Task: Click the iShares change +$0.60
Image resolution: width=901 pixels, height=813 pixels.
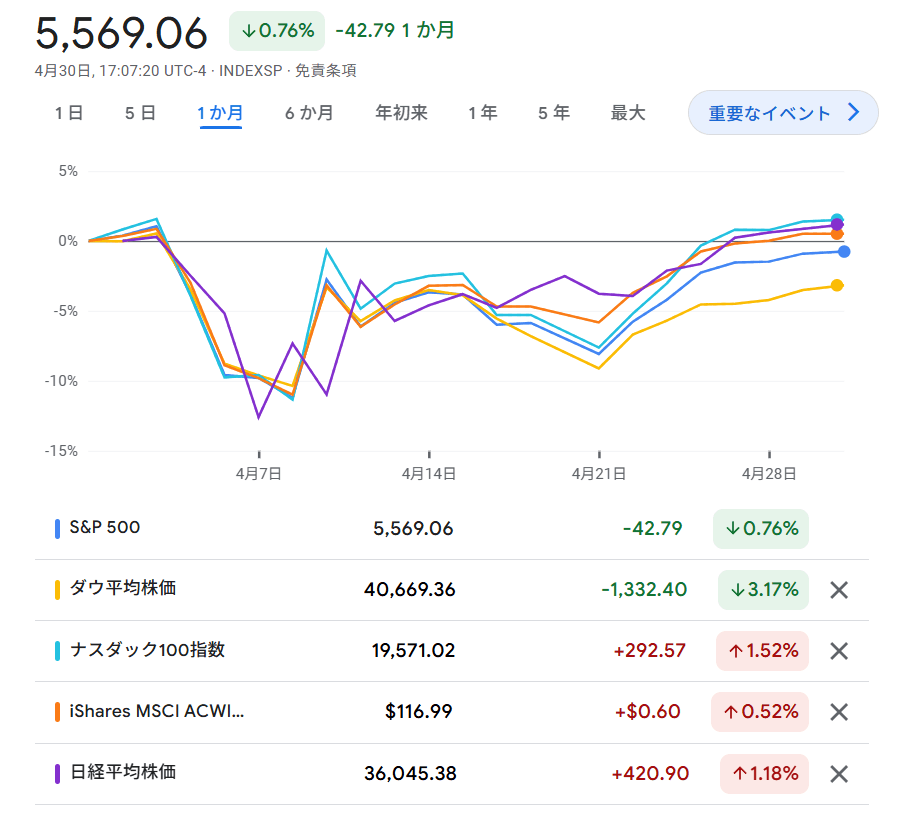Action: tap(648, 712)
